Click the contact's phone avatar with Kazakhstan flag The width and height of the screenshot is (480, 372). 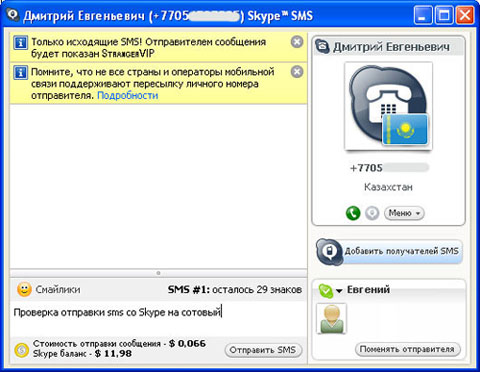(388, 106)
